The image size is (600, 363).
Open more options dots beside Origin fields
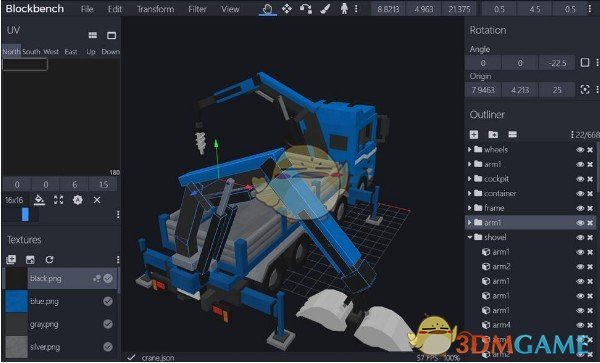coord(597,90)
